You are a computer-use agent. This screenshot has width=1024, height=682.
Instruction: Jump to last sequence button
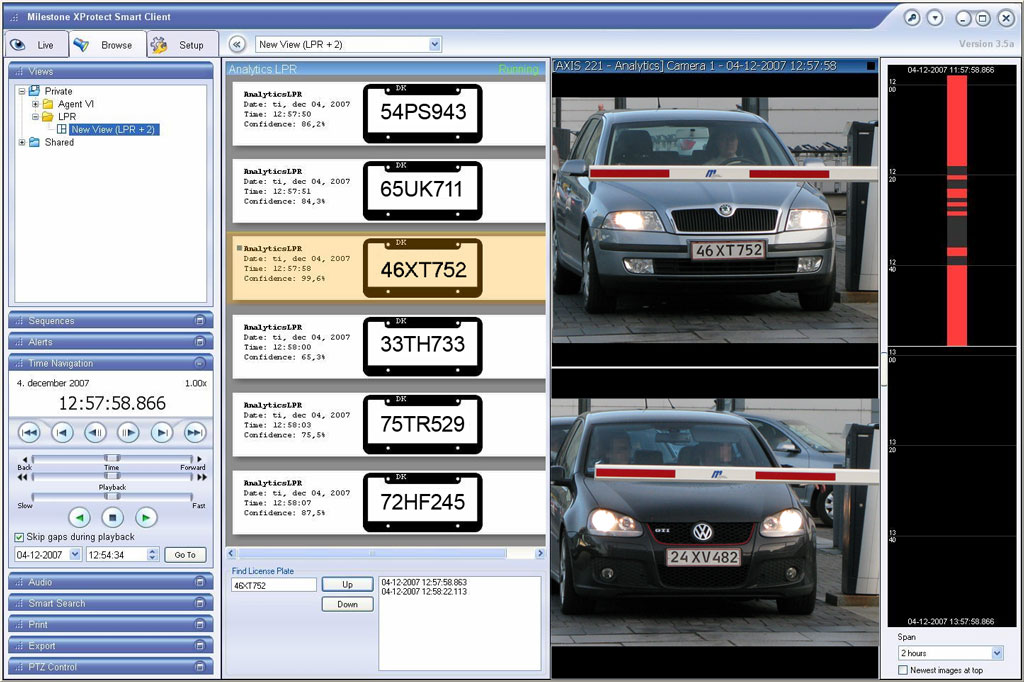pos(195,432)
